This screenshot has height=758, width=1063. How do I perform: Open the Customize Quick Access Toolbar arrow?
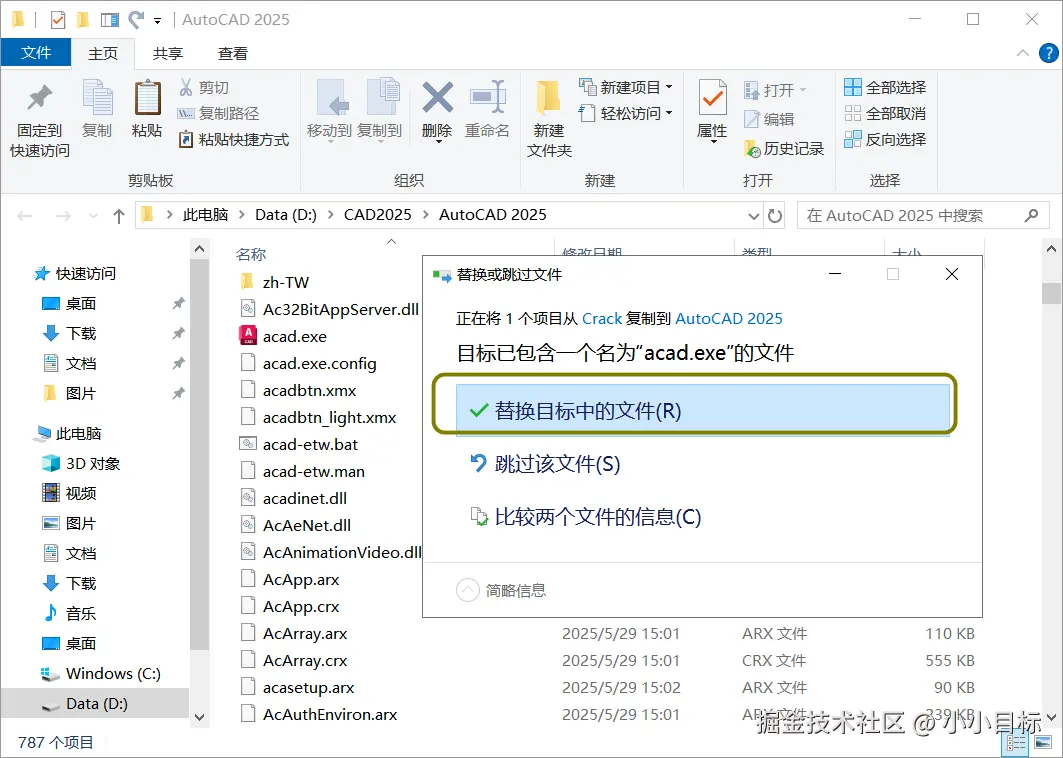[x=157, y=21]
